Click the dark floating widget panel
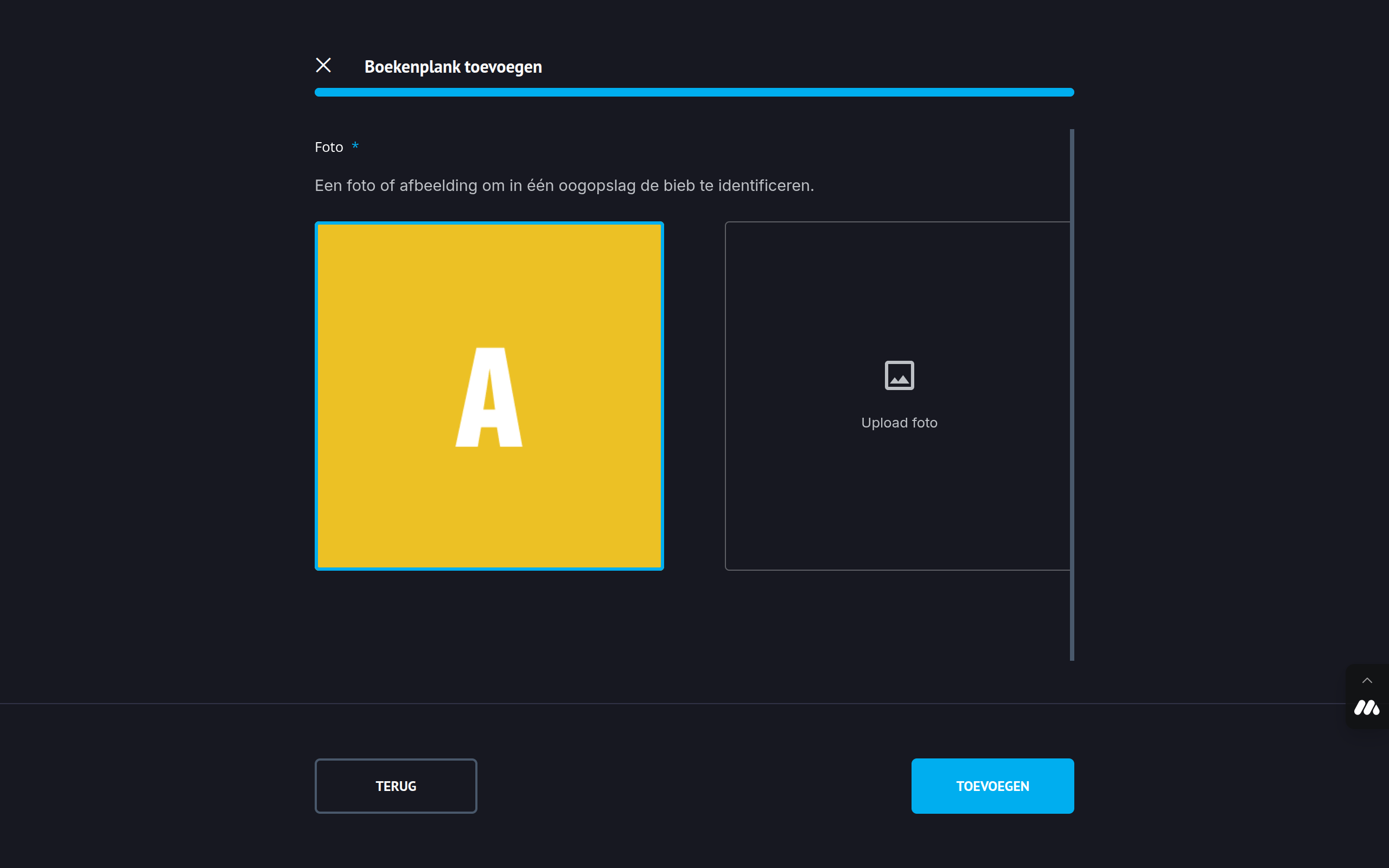 coord(1367,697)
